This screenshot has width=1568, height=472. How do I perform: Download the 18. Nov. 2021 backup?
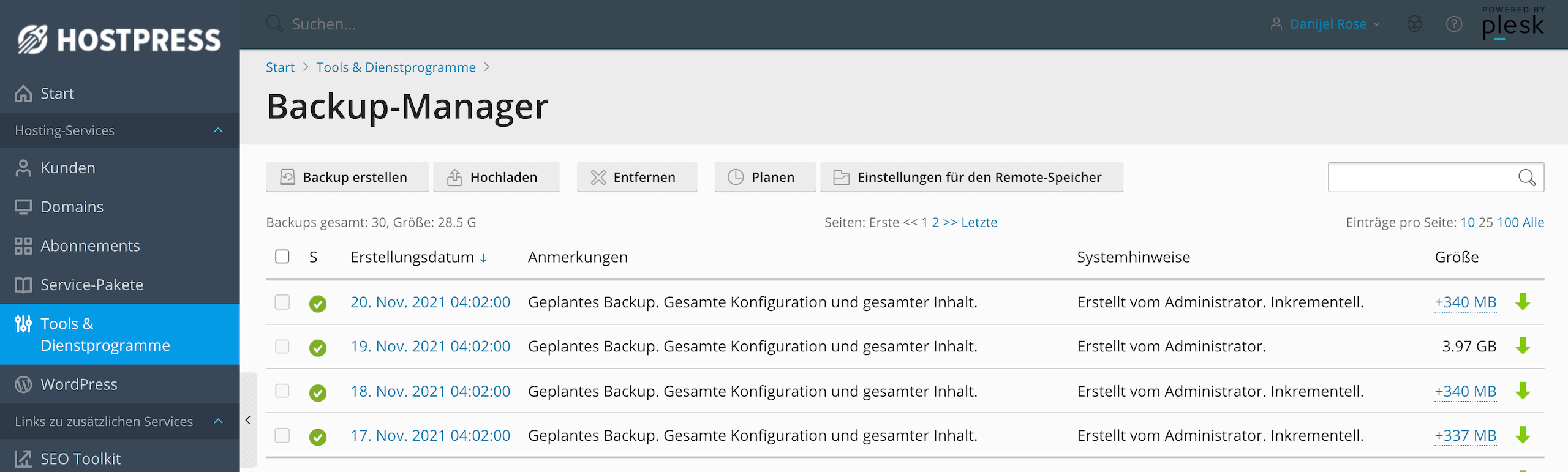1523,391
